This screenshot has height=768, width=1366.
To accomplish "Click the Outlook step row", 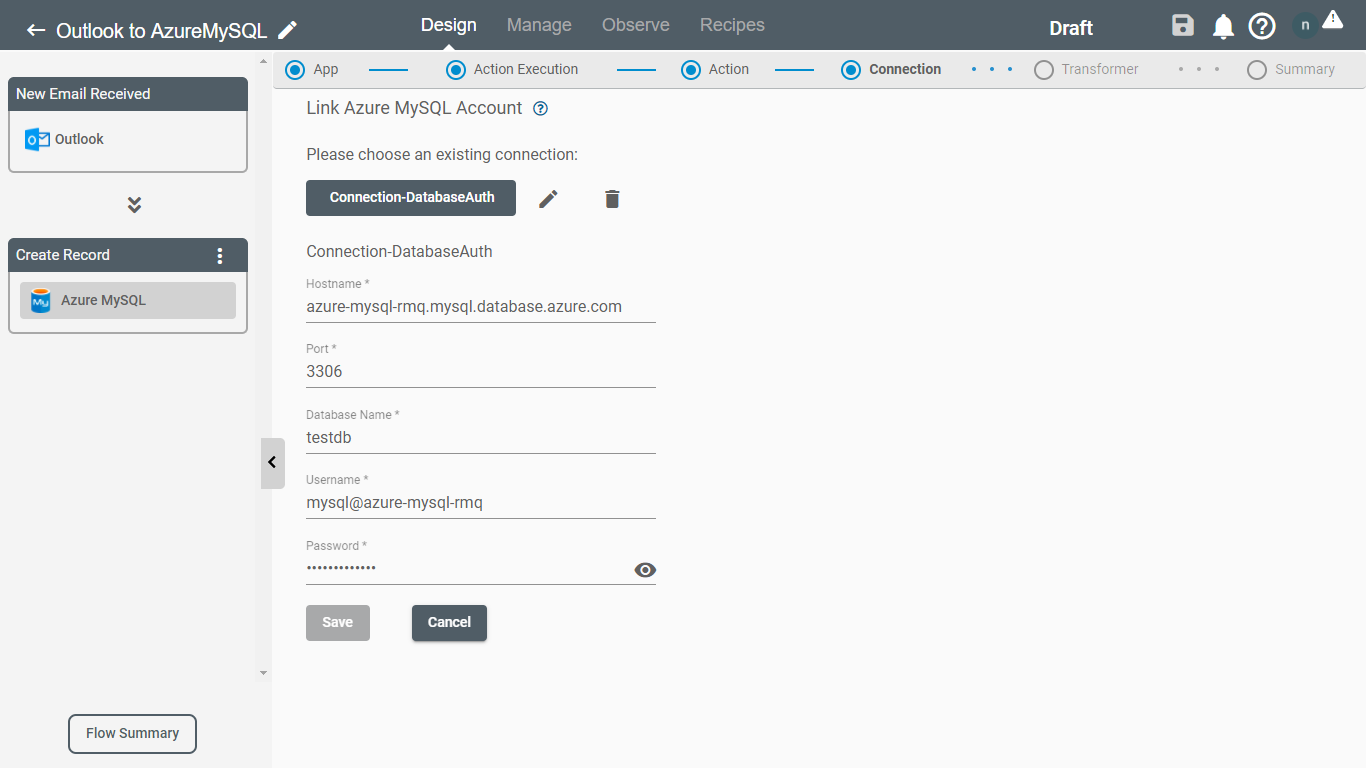I will [x=128, y=139].
